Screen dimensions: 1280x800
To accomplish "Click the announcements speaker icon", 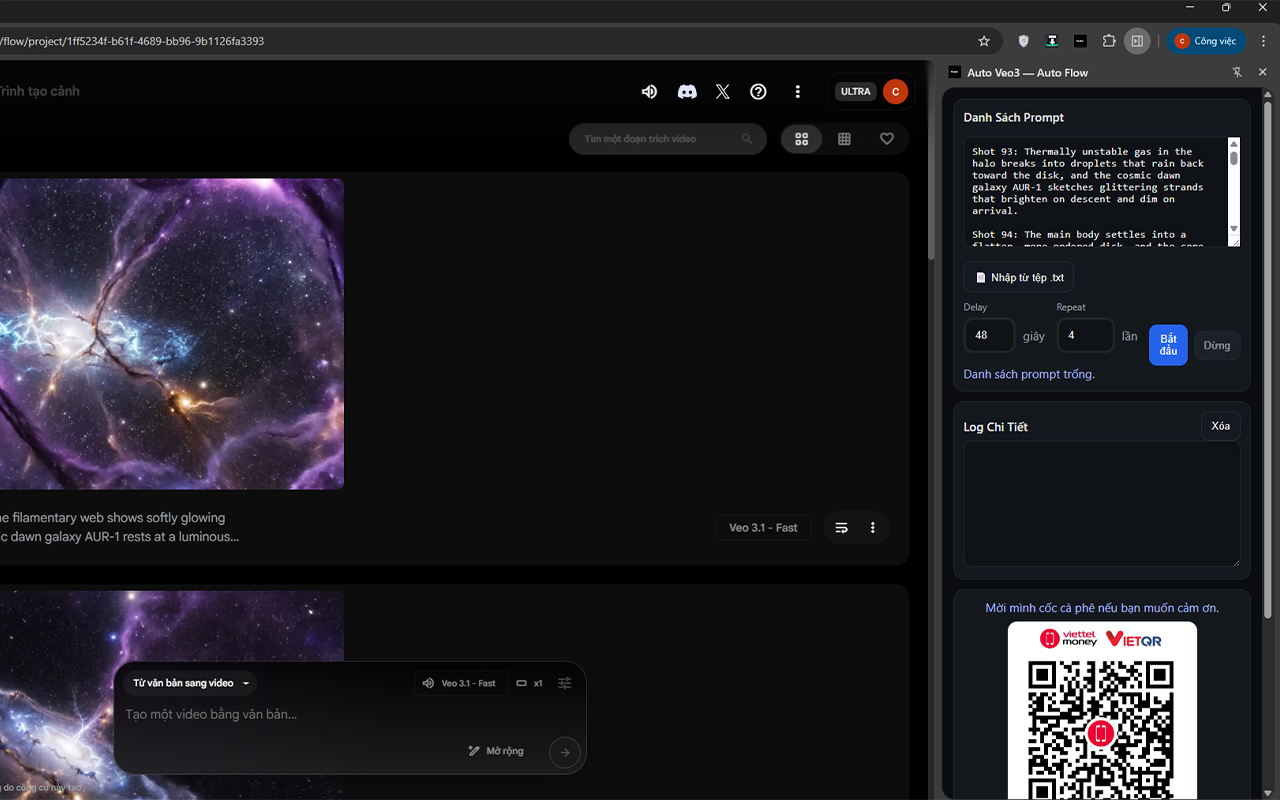I will click(649, 92).
